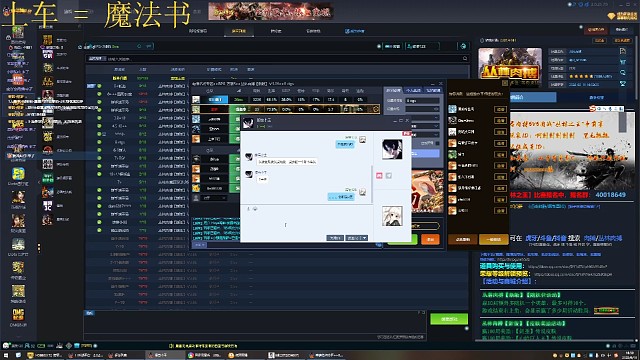Click the gold one-click invite button

493,240
